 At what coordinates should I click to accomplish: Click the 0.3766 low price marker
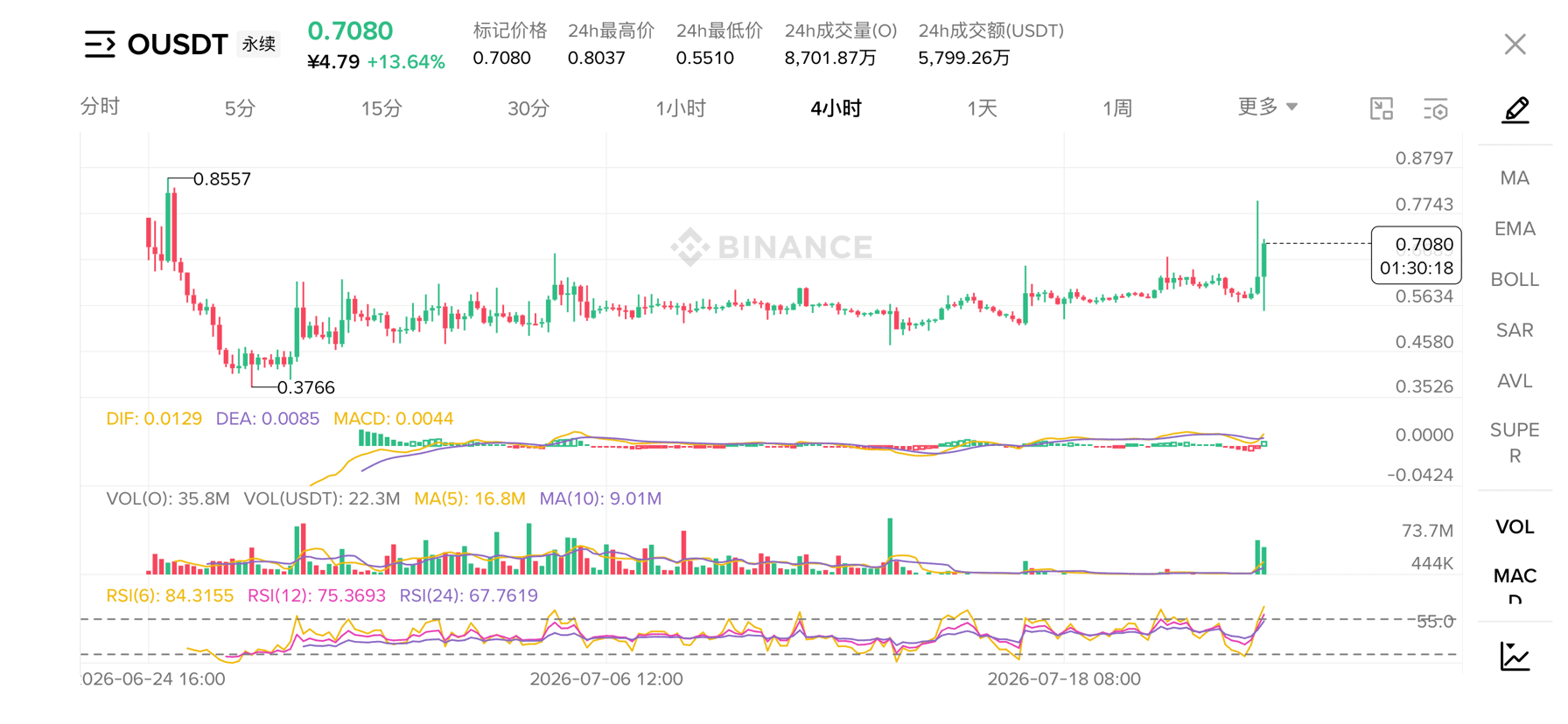pyautogui.click(x=306, y=387)
